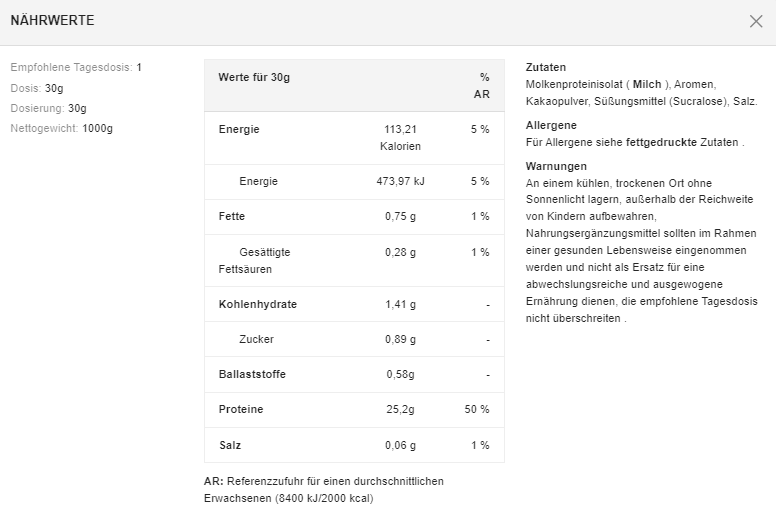Click the Zucker row label
This screenshot has height=509, width=776.
pos(256,339)
